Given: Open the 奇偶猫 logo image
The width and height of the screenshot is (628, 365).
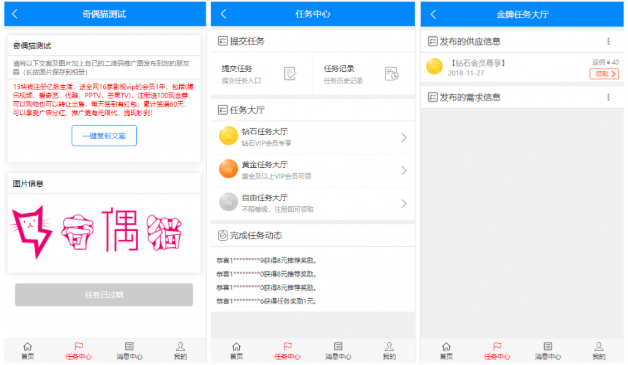Looking at the screenshot, I should click(x=97, y=232).
